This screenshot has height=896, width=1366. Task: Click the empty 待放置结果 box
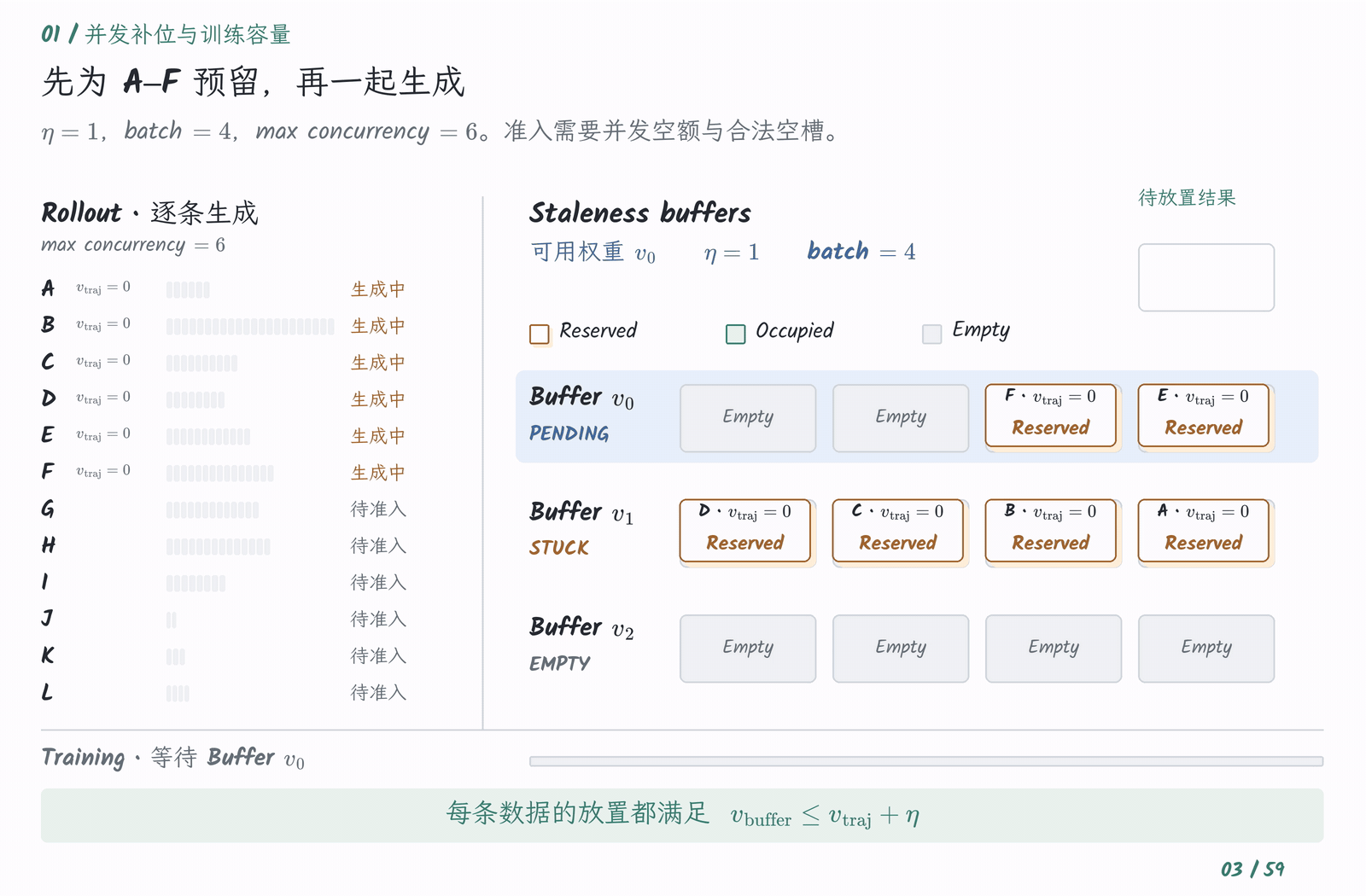(x=1206, y=277)
